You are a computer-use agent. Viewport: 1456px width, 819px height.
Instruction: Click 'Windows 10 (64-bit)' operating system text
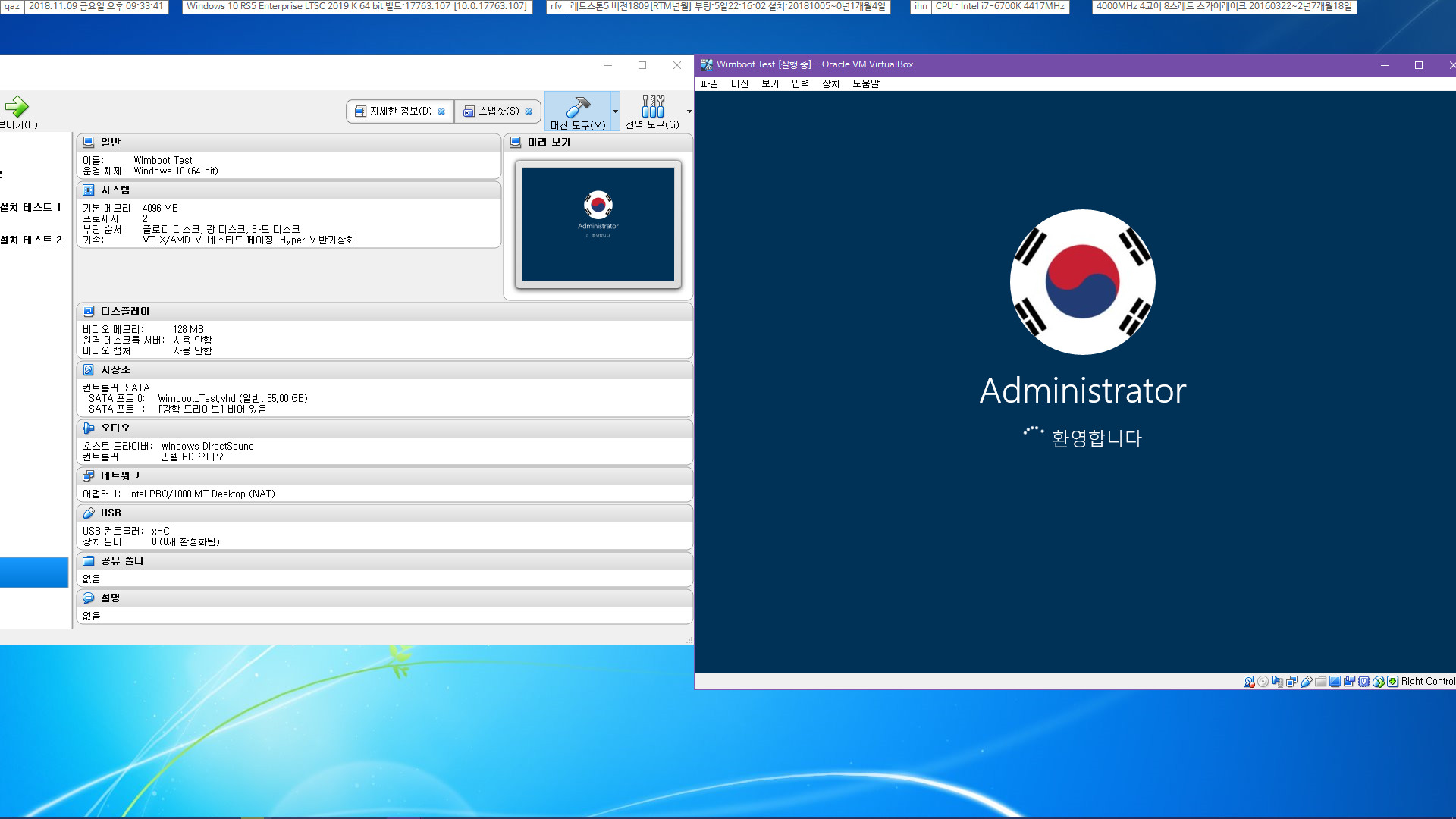pos(176,171)
